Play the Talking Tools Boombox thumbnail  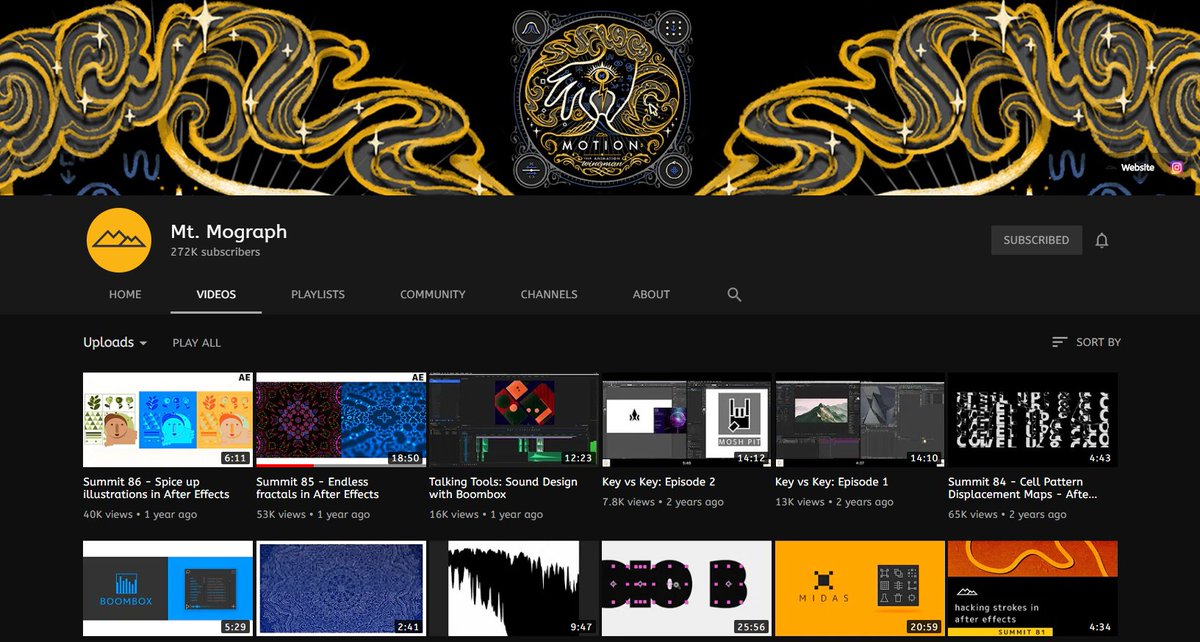(514, 420)
